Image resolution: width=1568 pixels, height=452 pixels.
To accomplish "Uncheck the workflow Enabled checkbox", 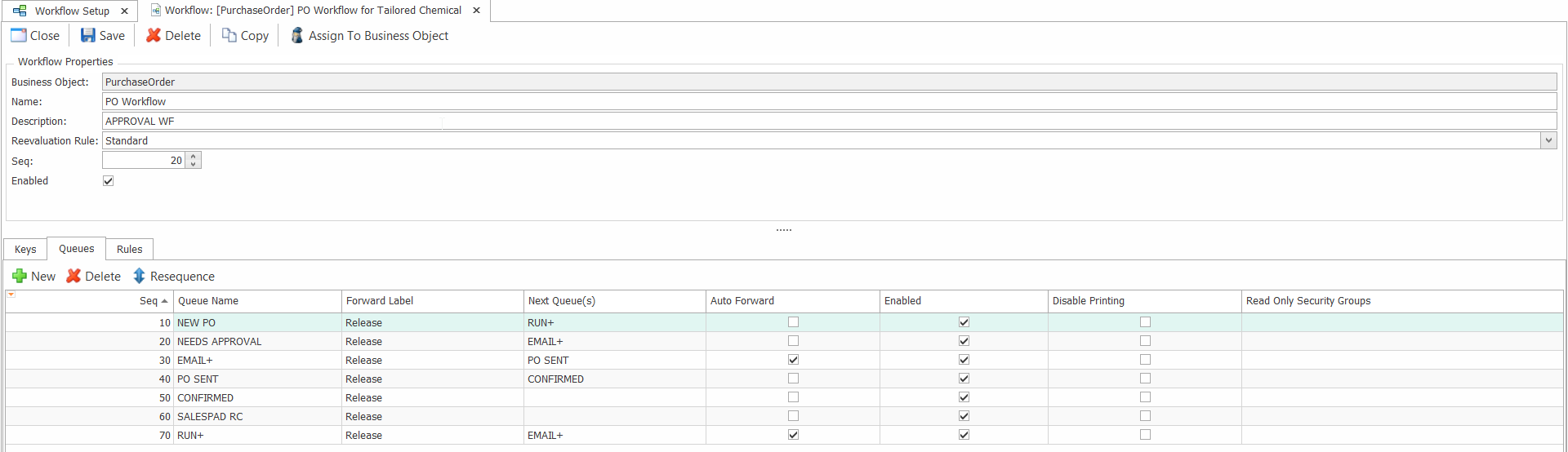I will click(108, 181).
